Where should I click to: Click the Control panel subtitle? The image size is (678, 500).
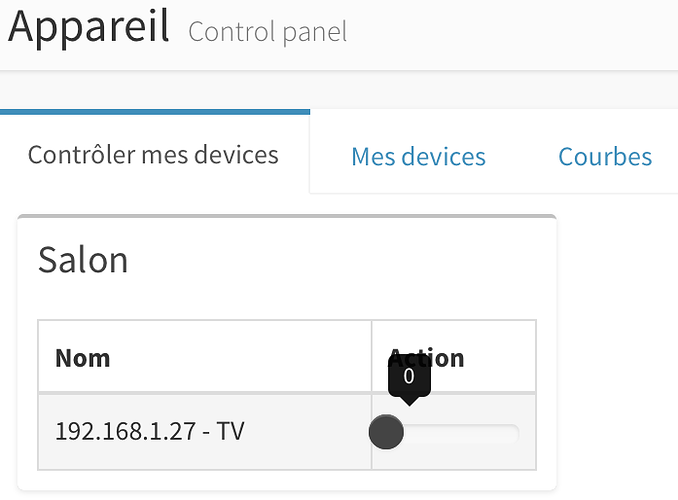267,32
